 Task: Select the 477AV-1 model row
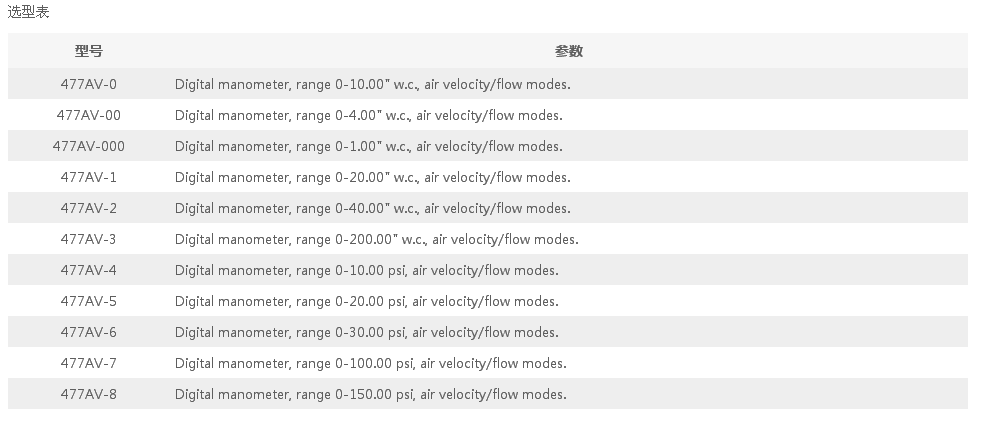(x=88, y=177)
